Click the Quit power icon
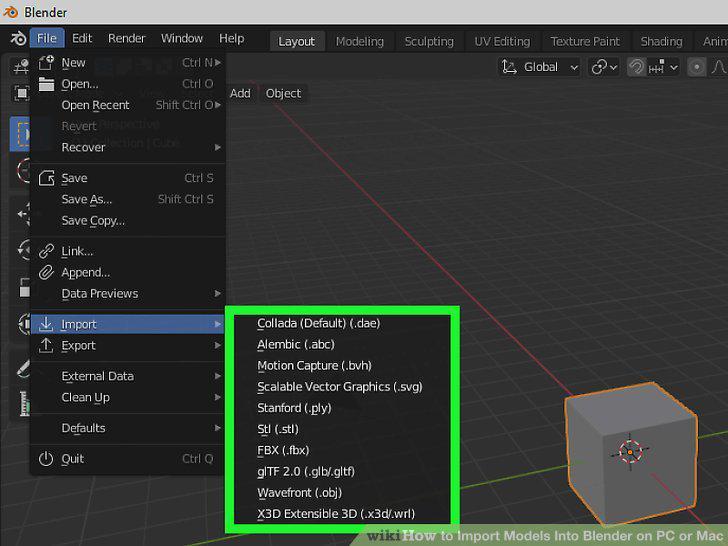728x546 pixels. pyautogui.click(x=46, y=459)
